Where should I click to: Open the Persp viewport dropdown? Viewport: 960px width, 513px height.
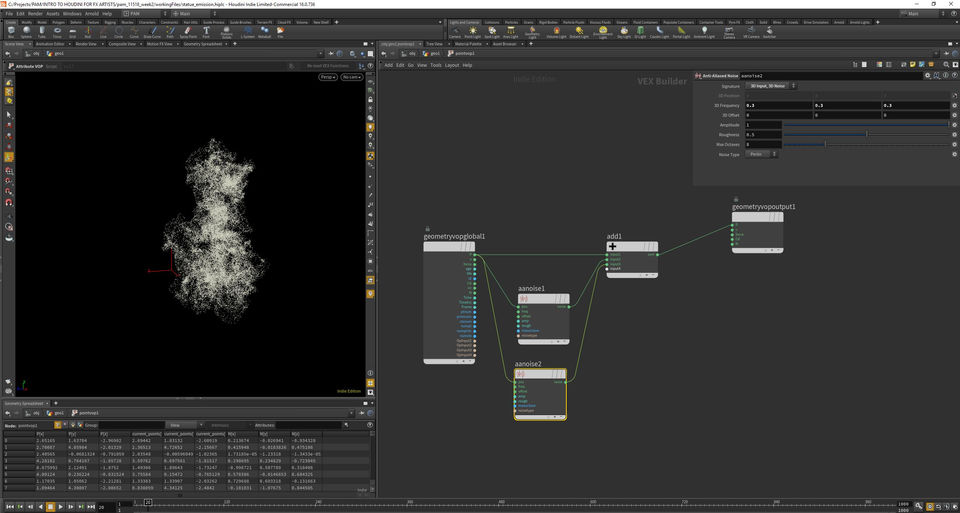click(x=328, y=77)
